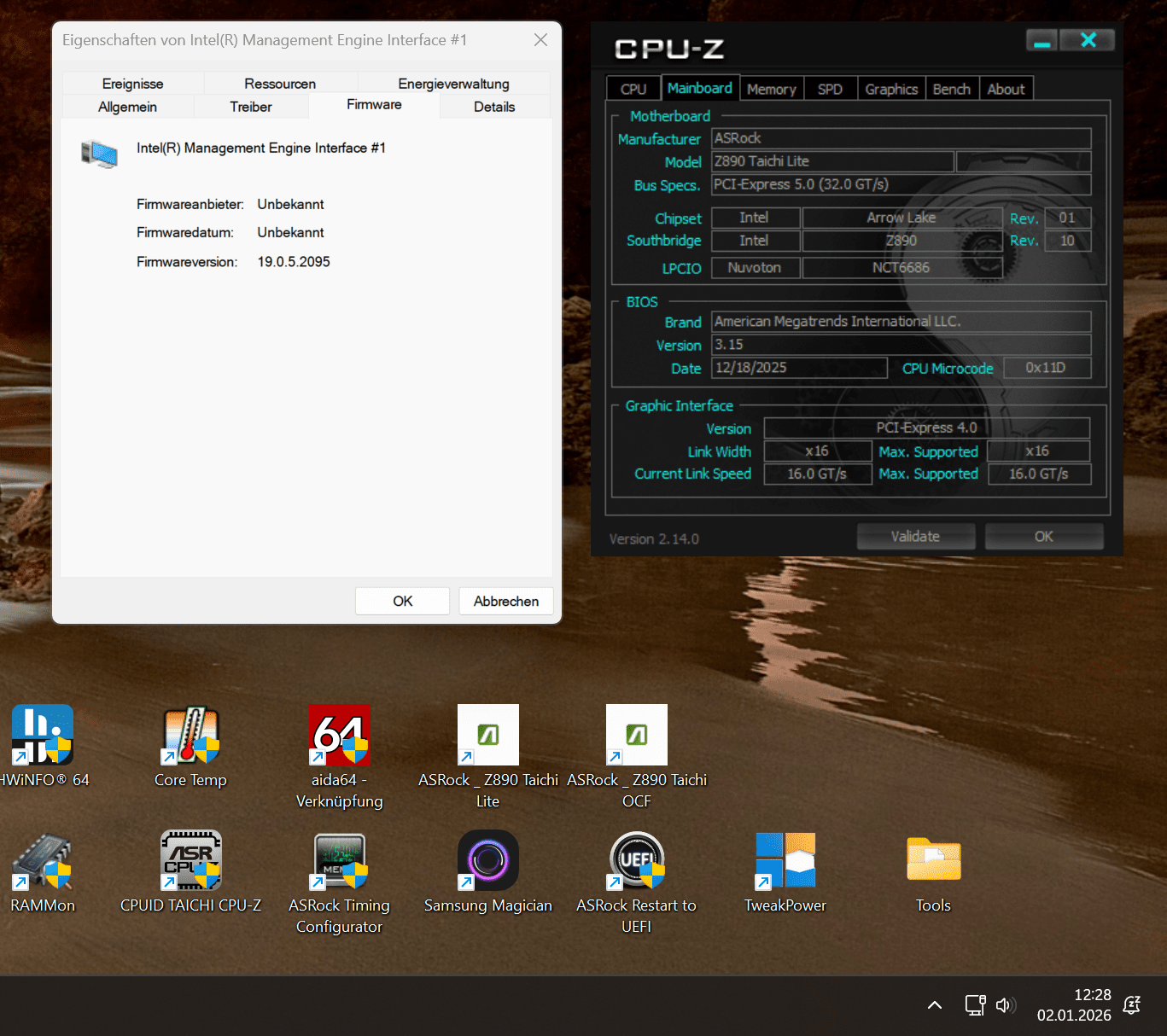Click the OK button in CPU-Z
Image resolution: width=1167 pixels, height=1036 pixels.
click(x=1044, y=537)
